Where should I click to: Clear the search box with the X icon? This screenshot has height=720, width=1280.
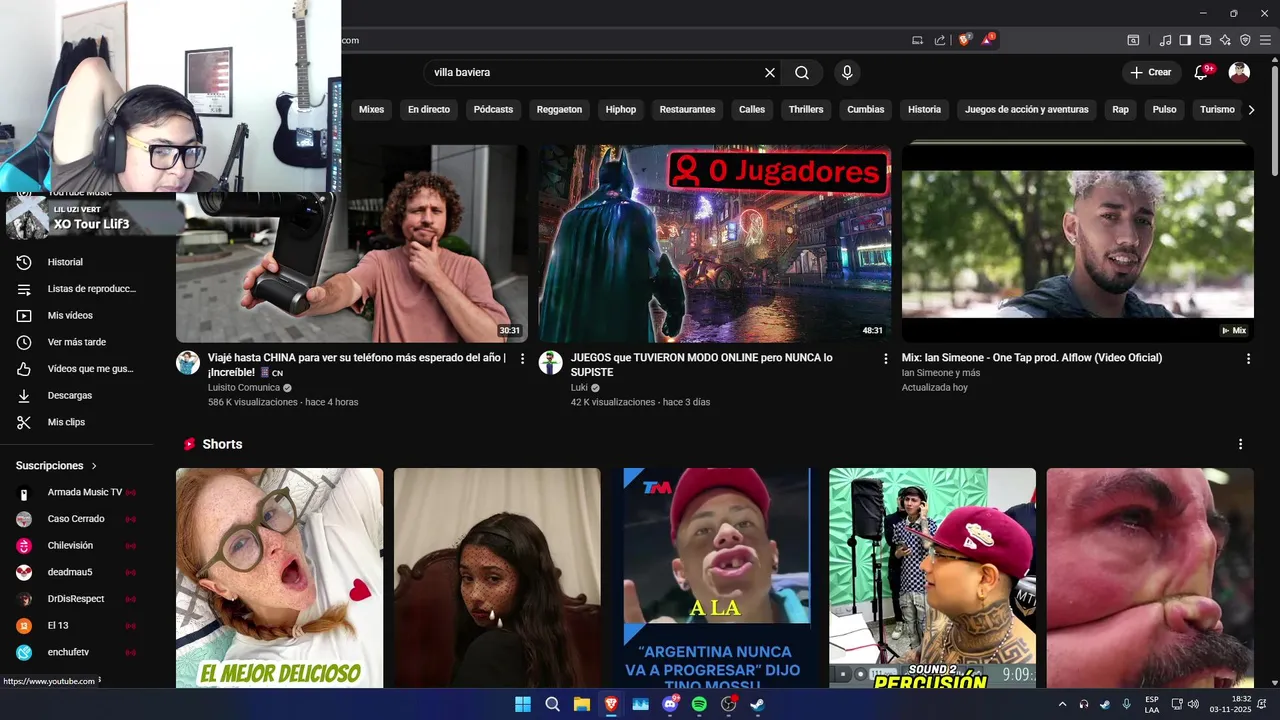click(x=770, y=72)
